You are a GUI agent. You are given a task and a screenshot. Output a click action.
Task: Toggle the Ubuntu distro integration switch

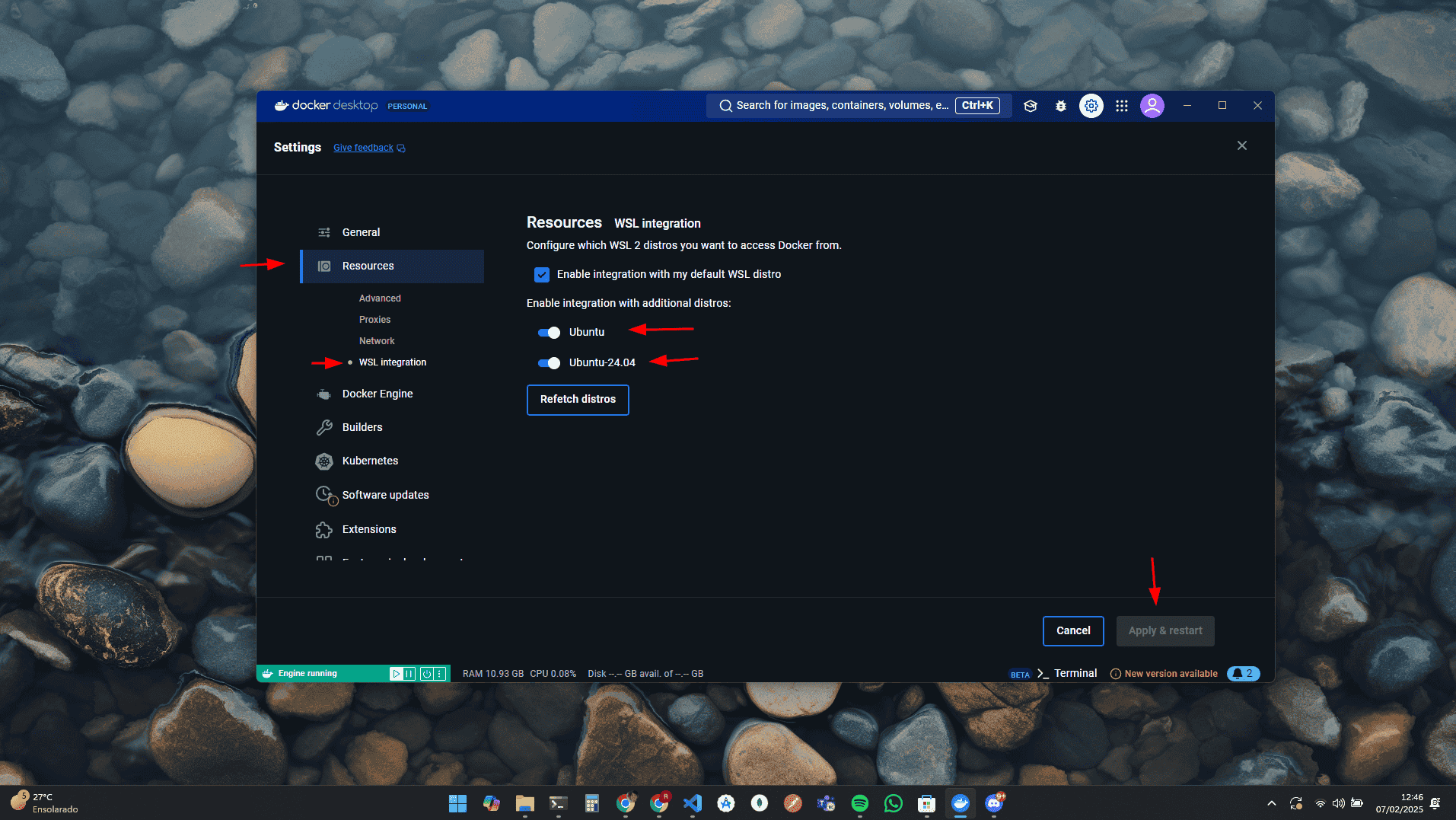[x=549, y=333]
